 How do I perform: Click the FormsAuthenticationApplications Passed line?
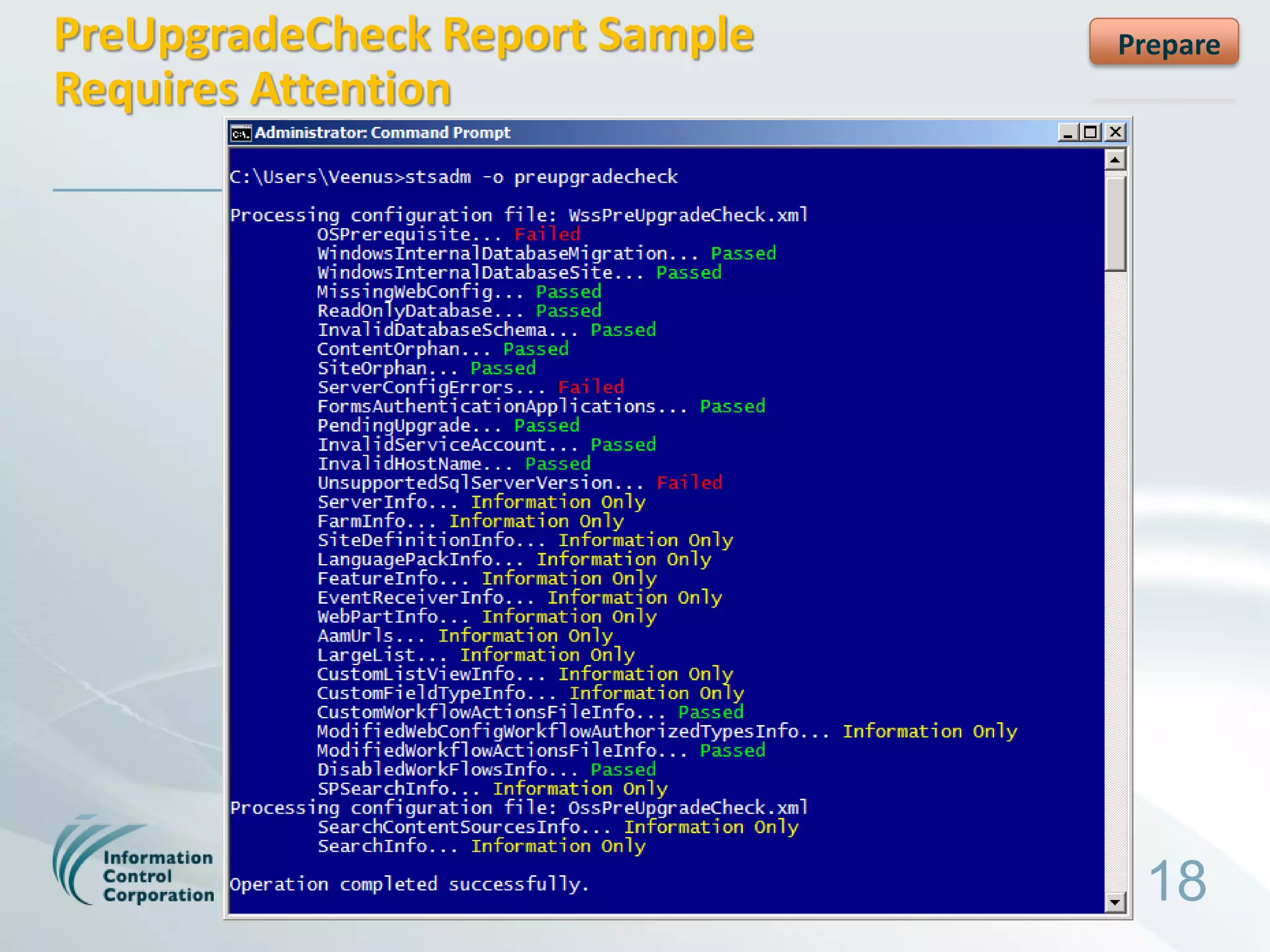click(541, 407)
